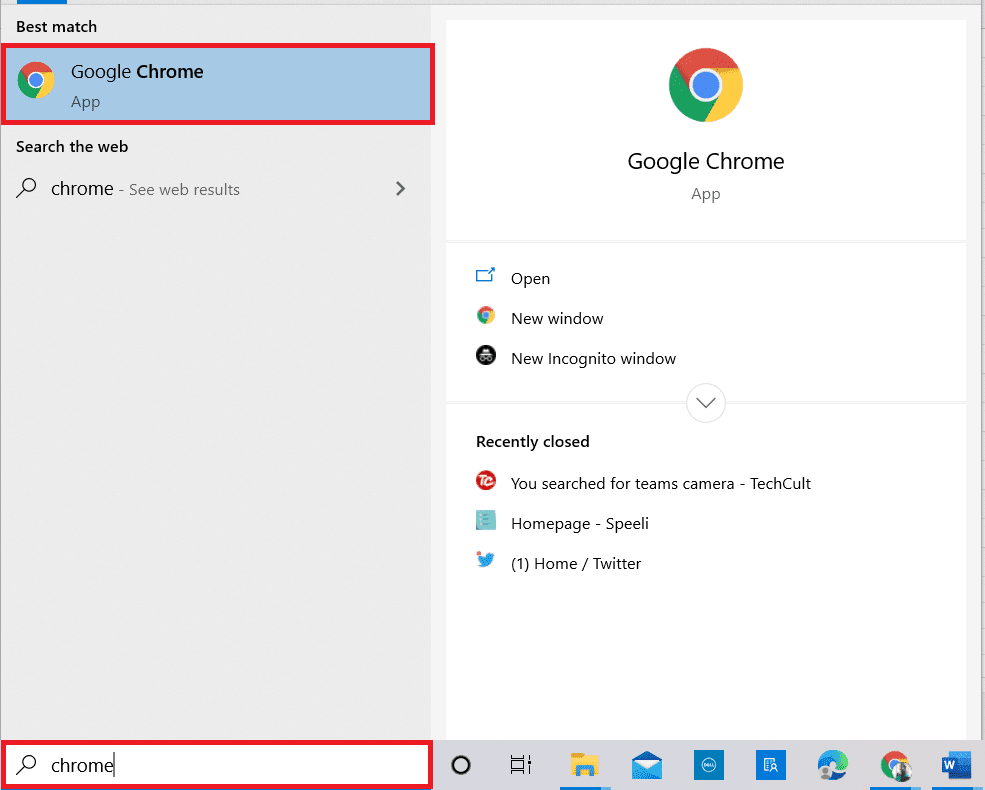Select Open for Google Chrome
Image resolution: width=985 pixels, height=790 pixels.
530,278
